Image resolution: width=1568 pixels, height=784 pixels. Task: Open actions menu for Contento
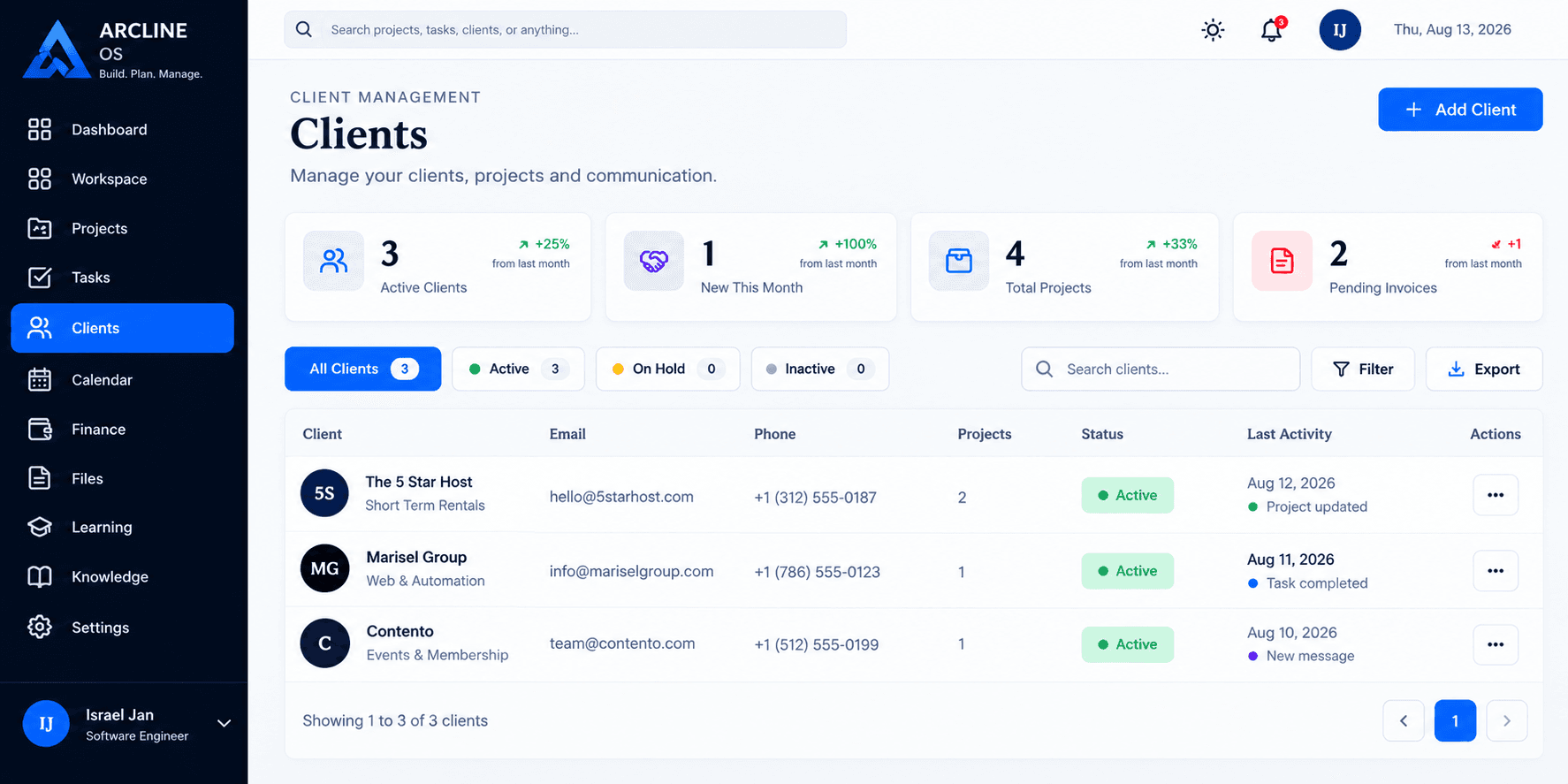1496,644
